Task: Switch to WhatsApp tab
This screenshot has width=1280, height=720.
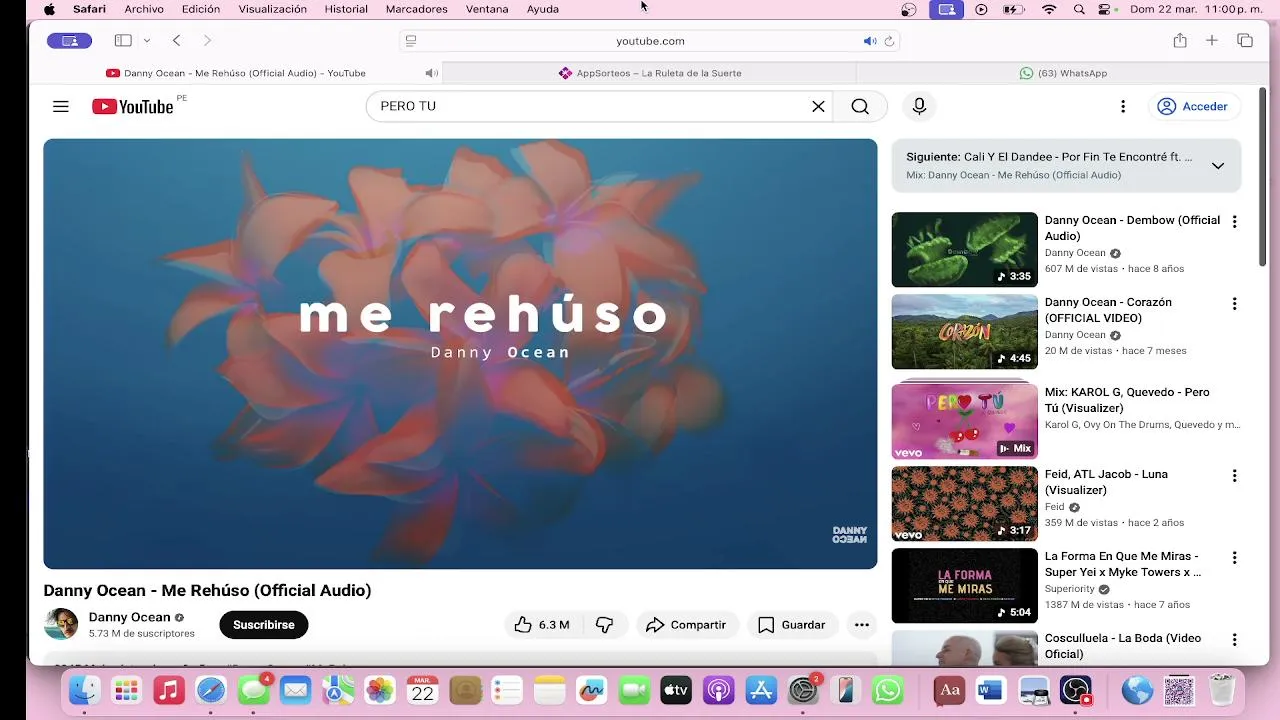Action: coord(1063,73)
